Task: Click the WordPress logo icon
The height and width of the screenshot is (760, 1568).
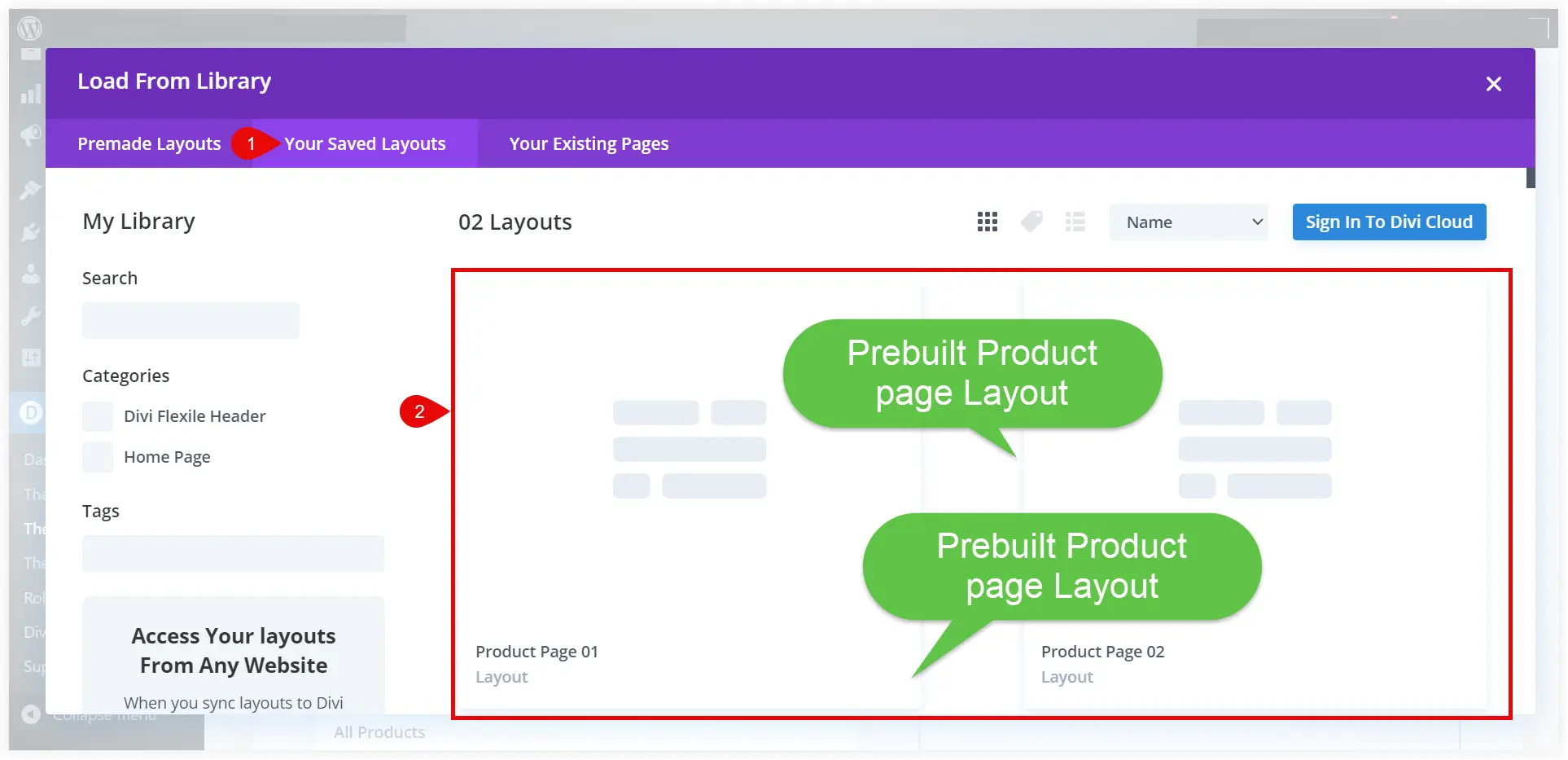Action: (x=30, y=29)
